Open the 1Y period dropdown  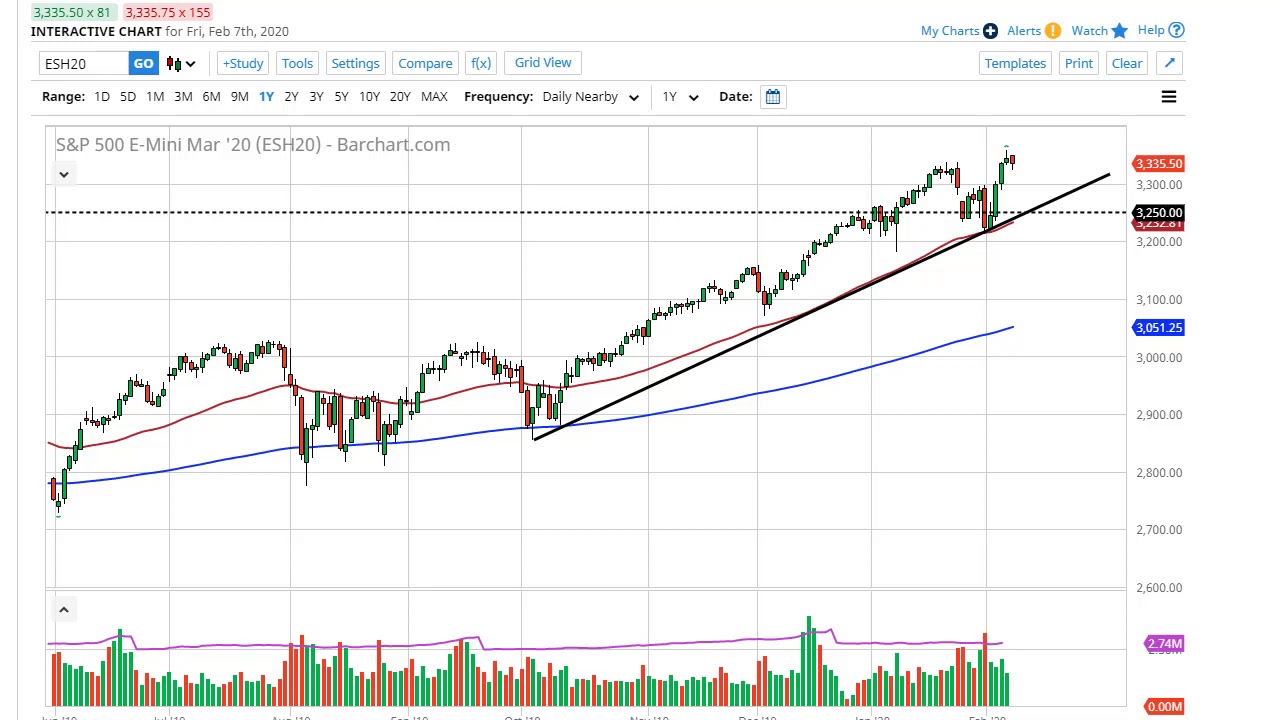pyautogui.click(x=680, y=97)
